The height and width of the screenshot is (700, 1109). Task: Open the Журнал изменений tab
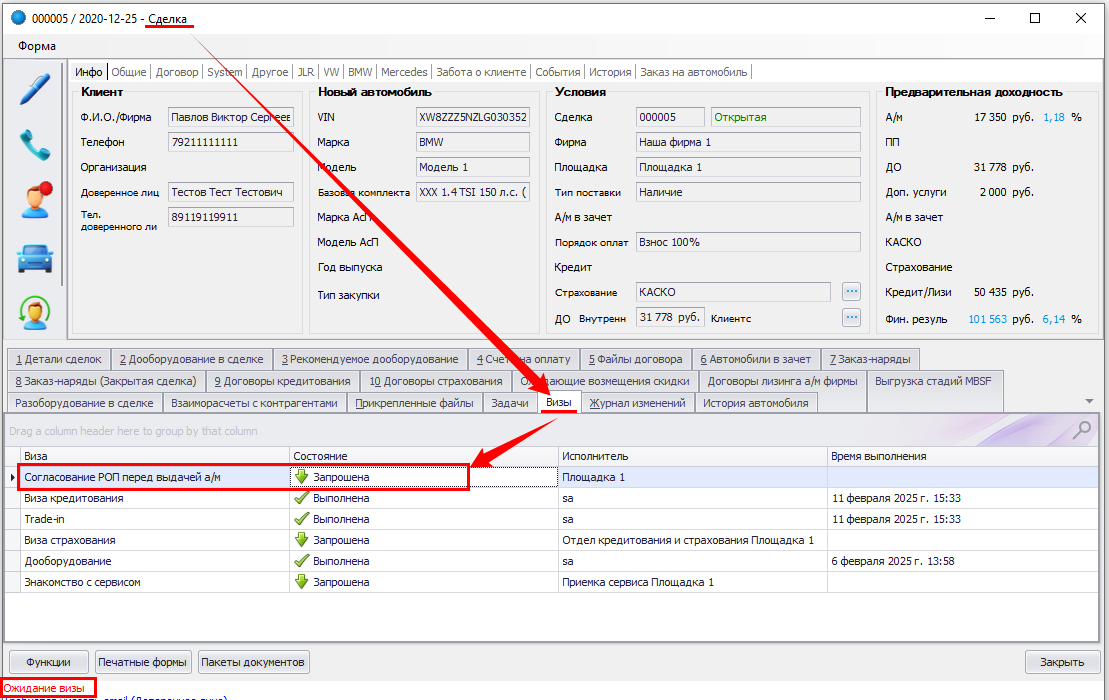pyautogui.click(x=637, y=403)
